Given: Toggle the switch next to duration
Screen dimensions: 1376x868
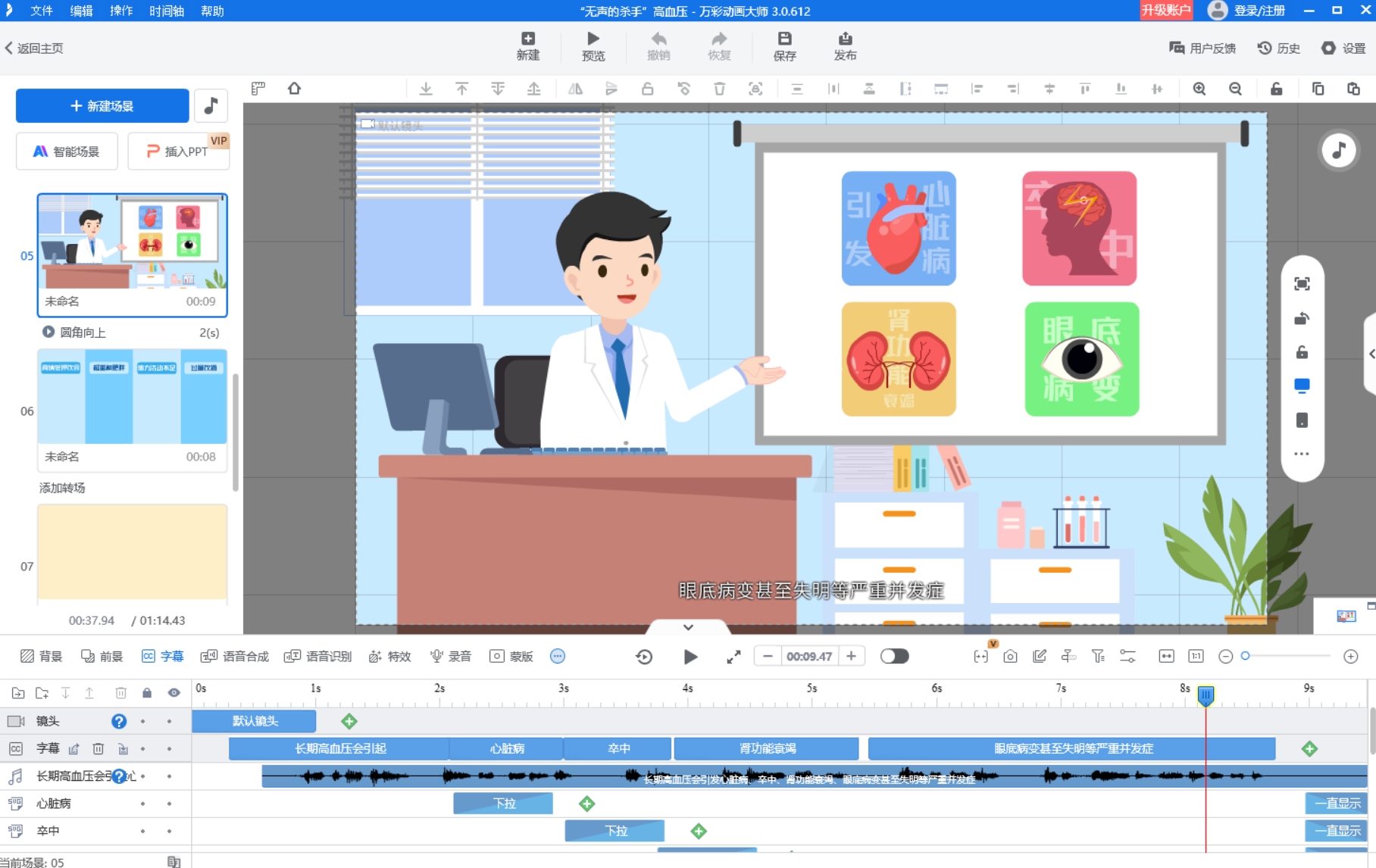Looking at the screenshot, I should tap(894, 656).
